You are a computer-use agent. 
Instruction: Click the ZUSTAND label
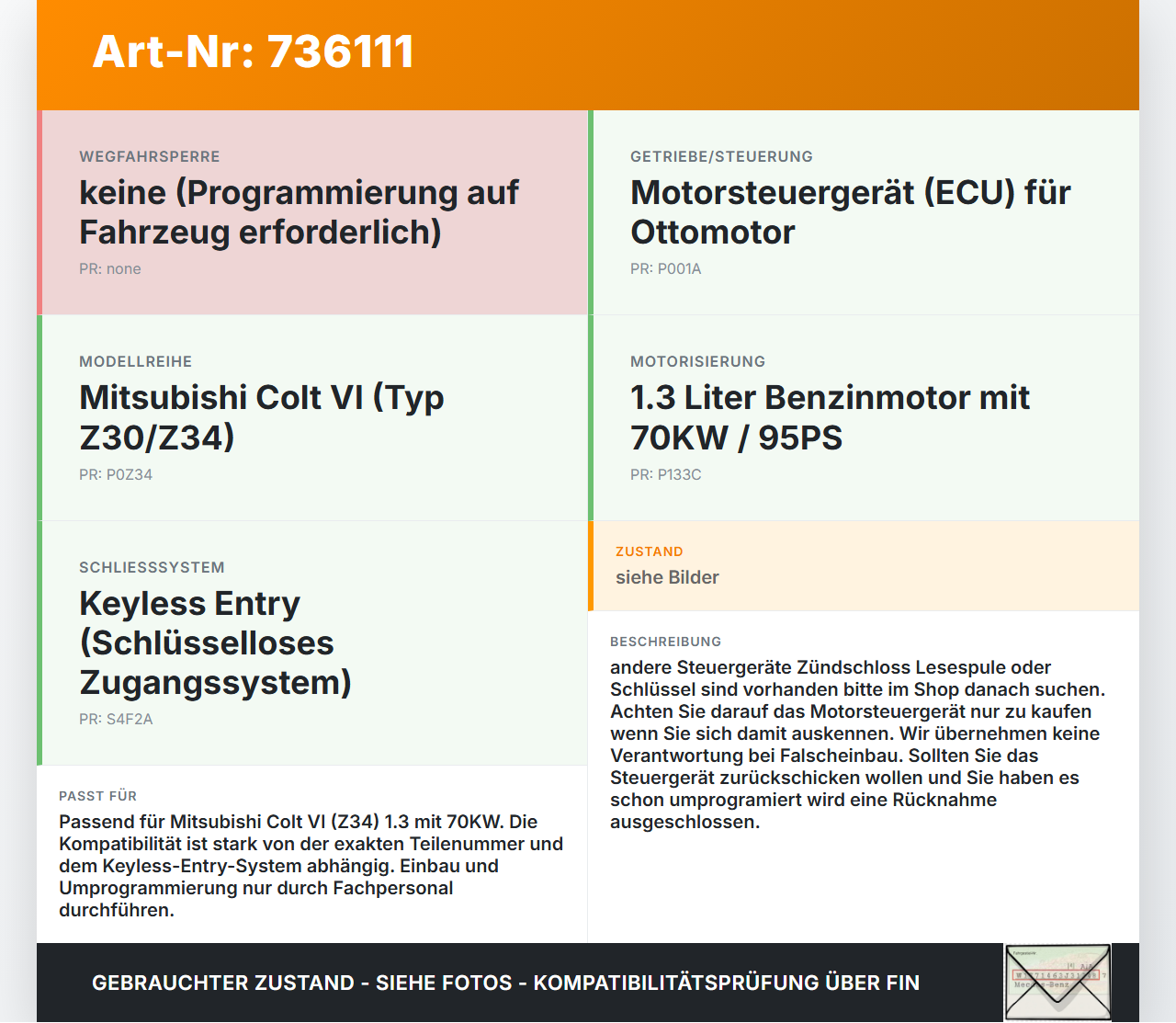pos(650,552)
